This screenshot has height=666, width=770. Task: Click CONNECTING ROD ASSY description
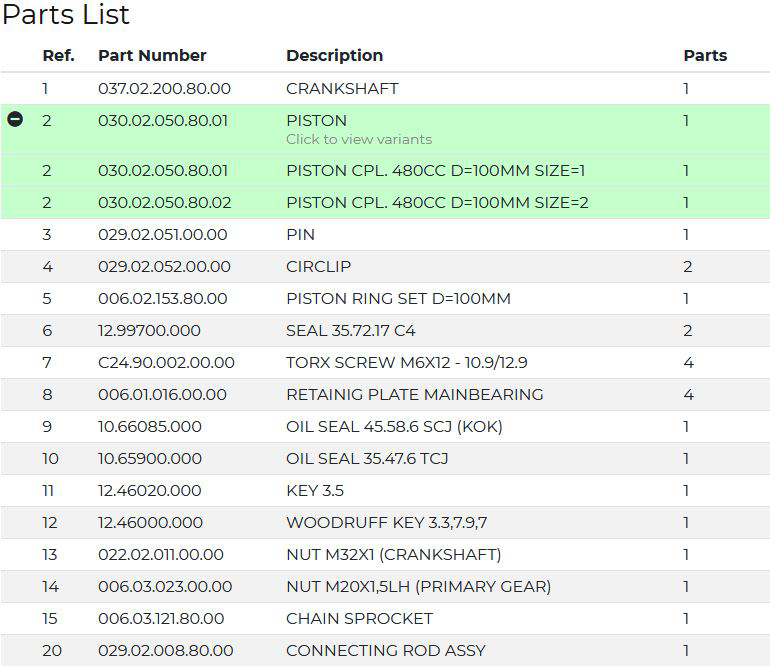click(385, 650)
